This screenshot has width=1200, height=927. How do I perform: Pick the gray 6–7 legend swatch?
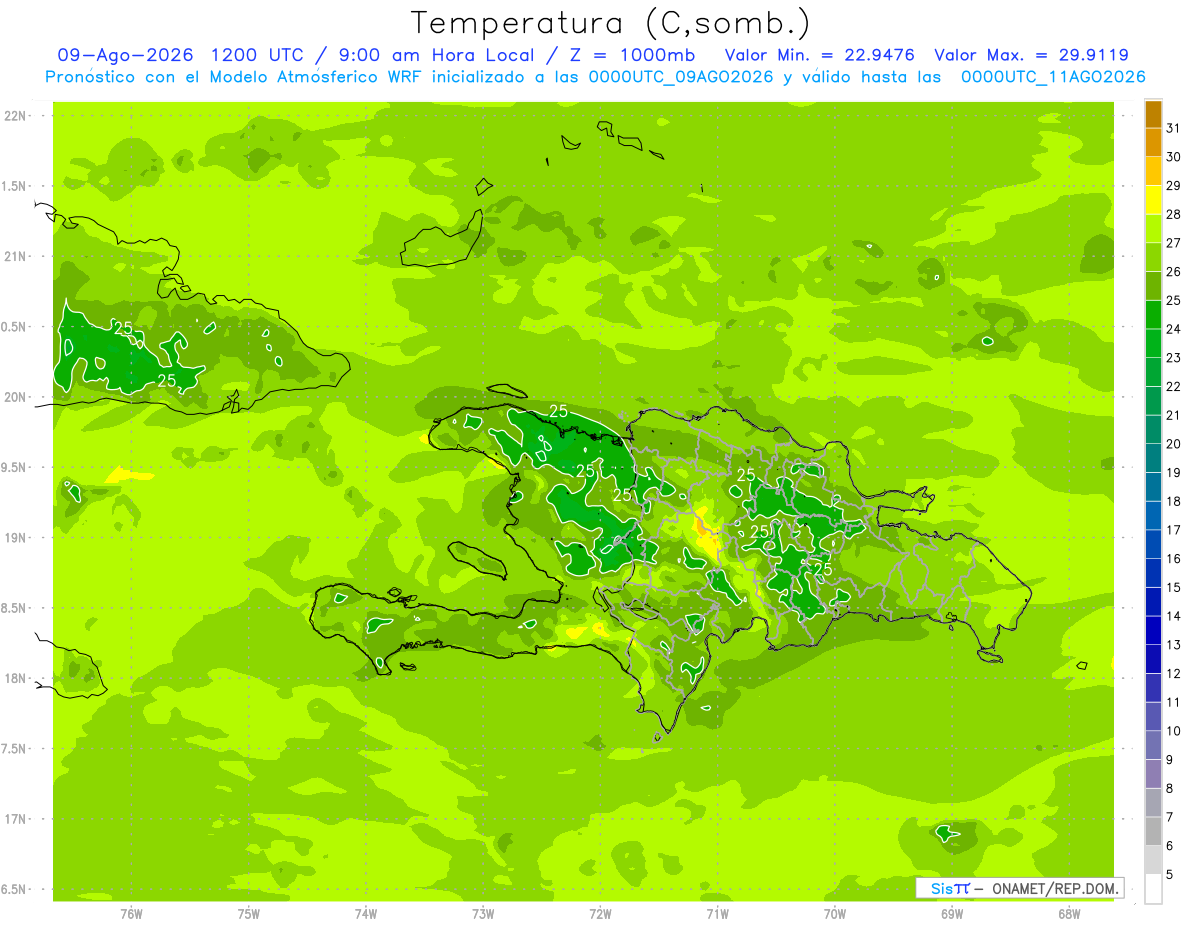[1153, 832]
